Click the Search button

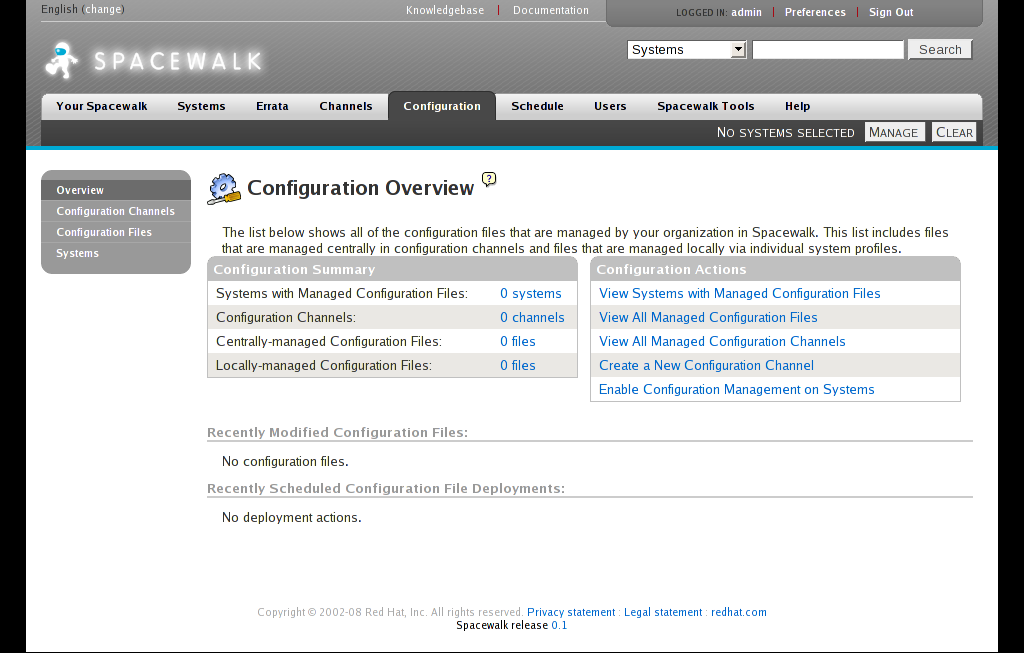tap(940, 50)
